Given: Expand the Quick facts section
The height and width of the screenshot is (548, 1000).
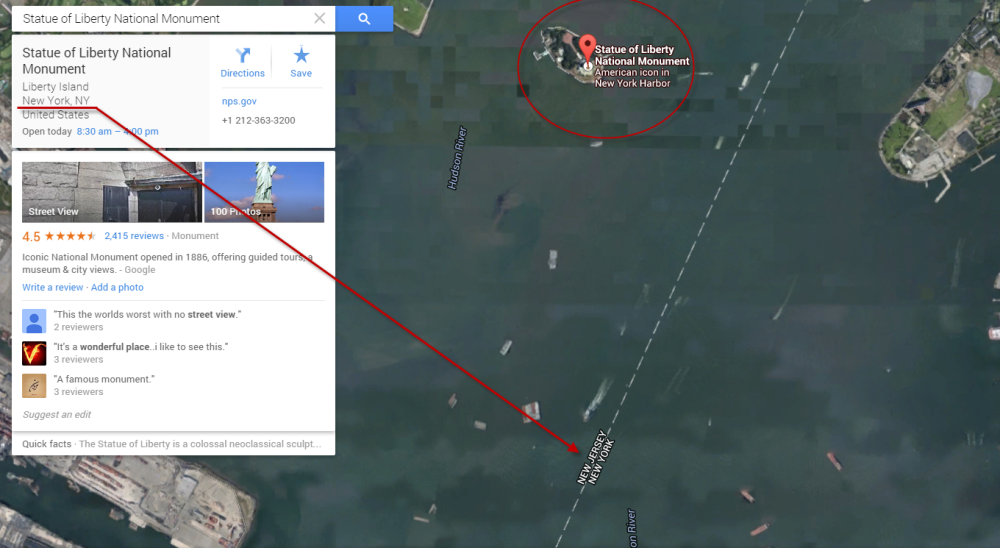Looking at the screenshot, I should point(173,443).
